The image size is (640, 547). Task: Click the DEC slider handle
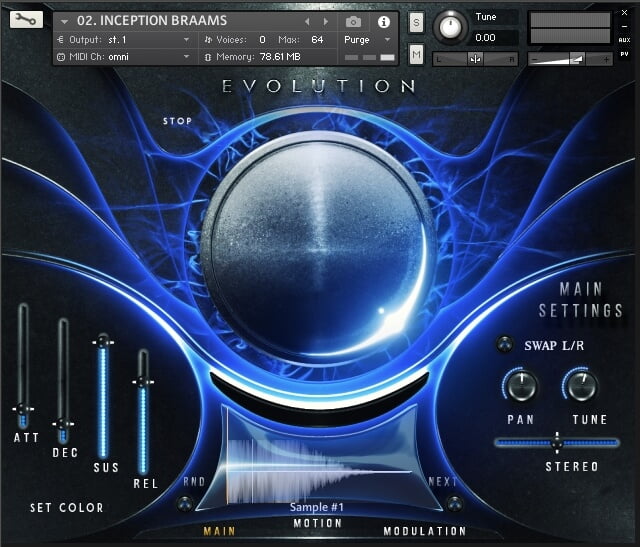click(x=63, y=424)
